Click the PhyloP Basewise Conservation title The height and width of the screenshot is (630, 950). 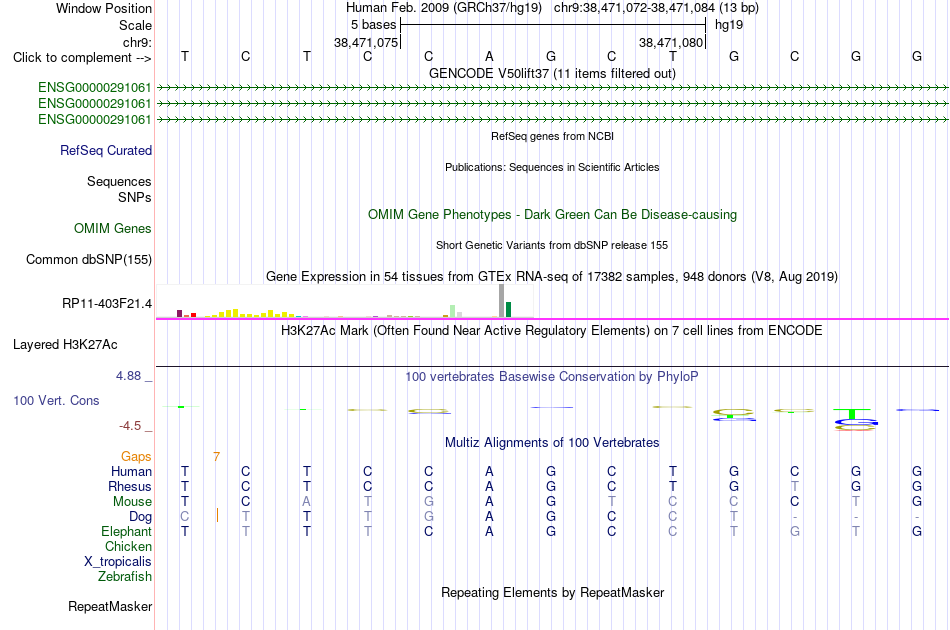(552, 377)
